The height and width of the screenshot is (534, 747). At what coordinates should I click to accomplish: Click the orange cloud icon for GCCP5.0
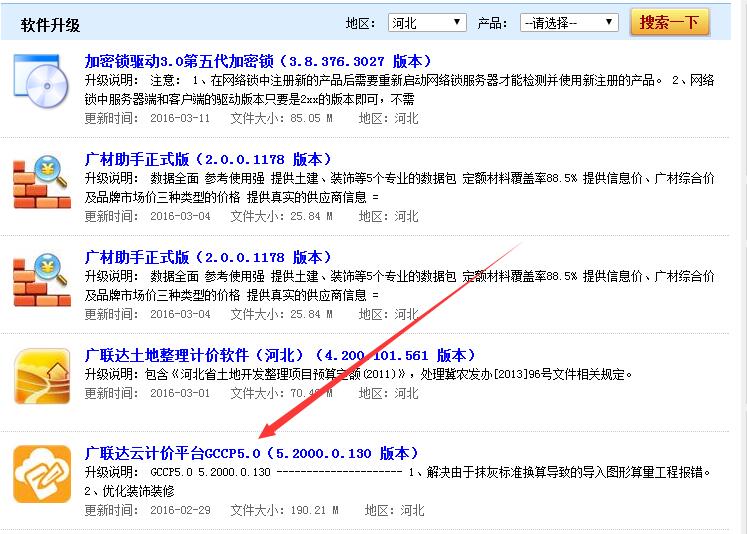42,474
